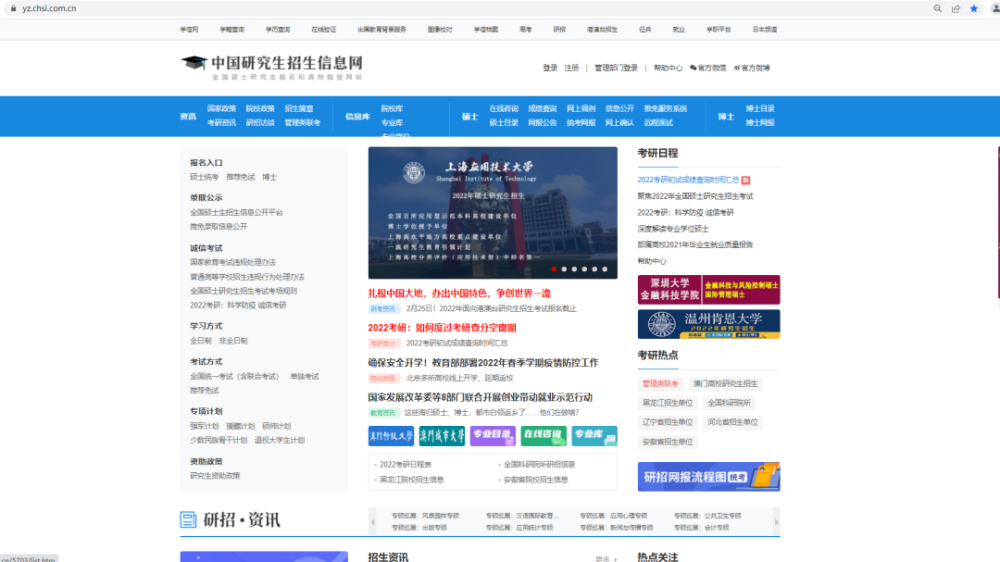Click 管理部门登录 link
Screen dimensions: 1000x562
pos(616,68)
